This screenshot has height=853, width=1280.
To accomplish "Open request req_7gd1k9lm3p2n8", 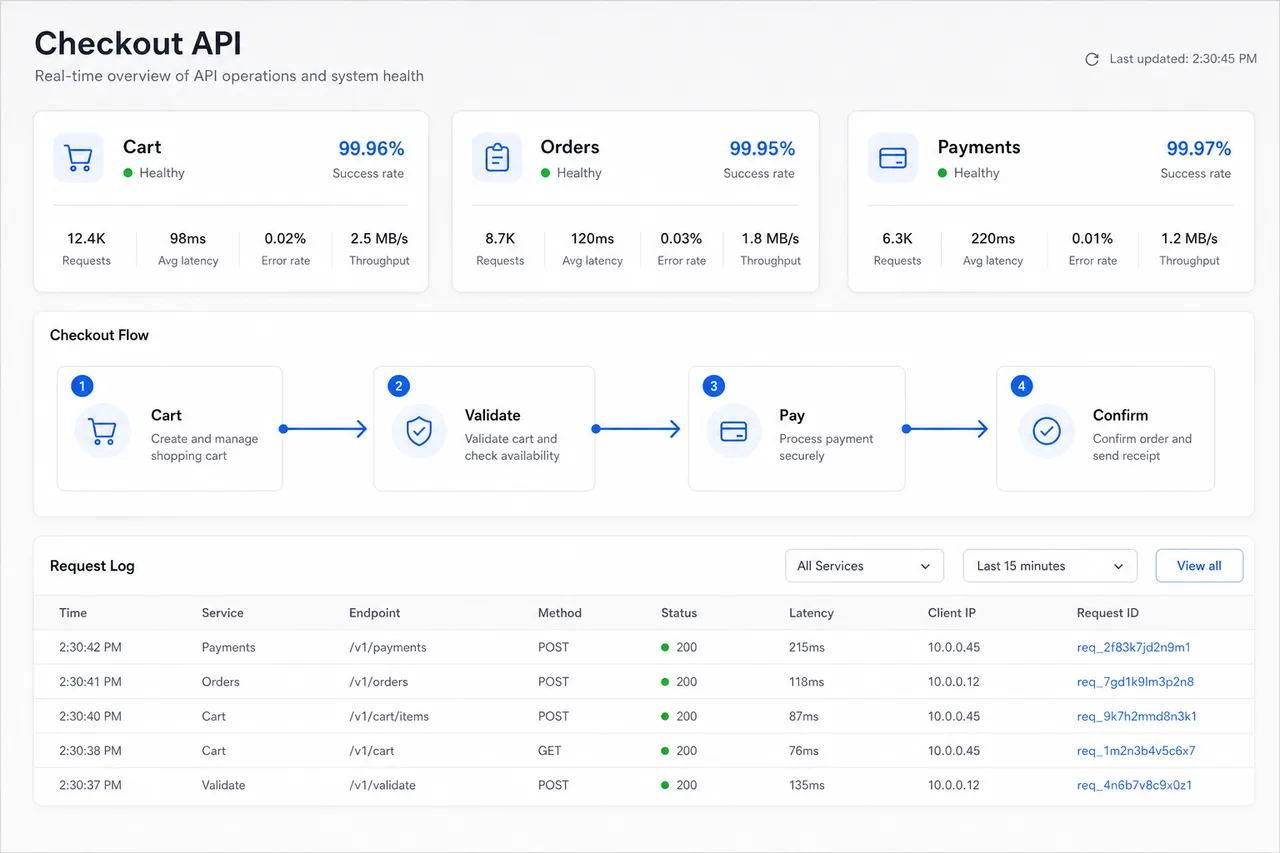I will [1135, 682].
